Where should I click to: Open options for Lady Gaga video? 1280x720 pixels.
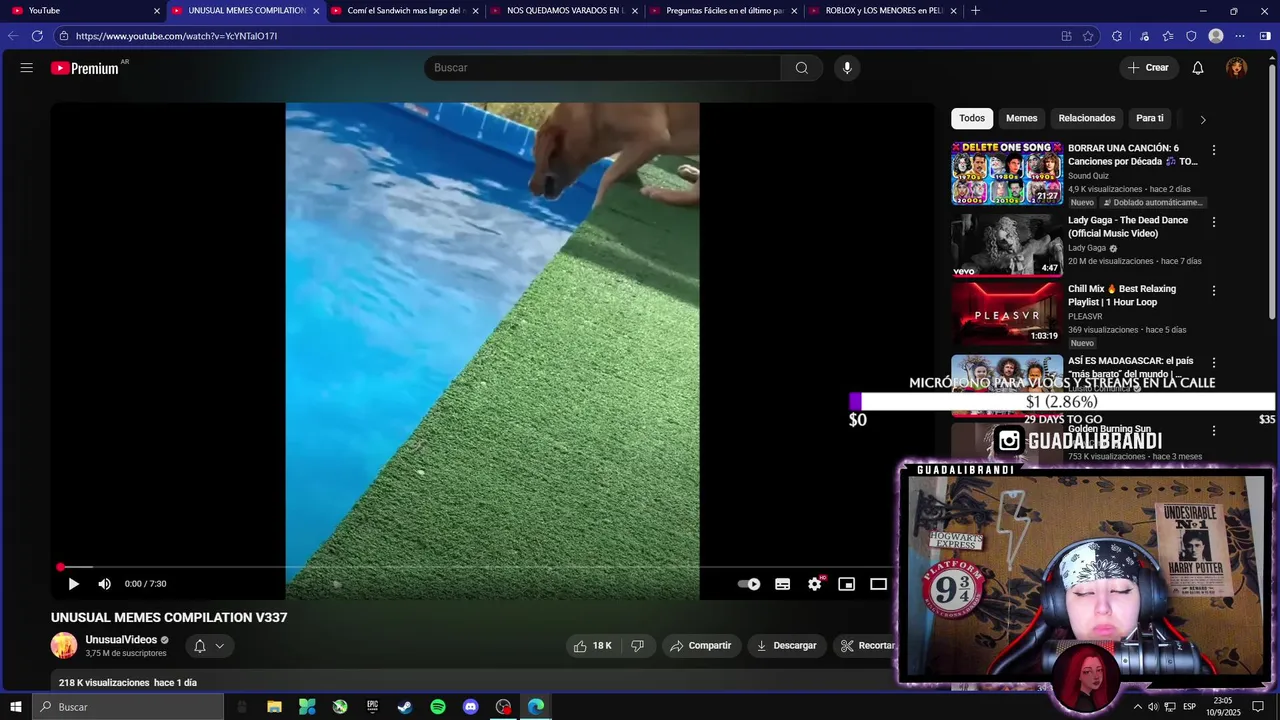click(x=1214, y=222)
